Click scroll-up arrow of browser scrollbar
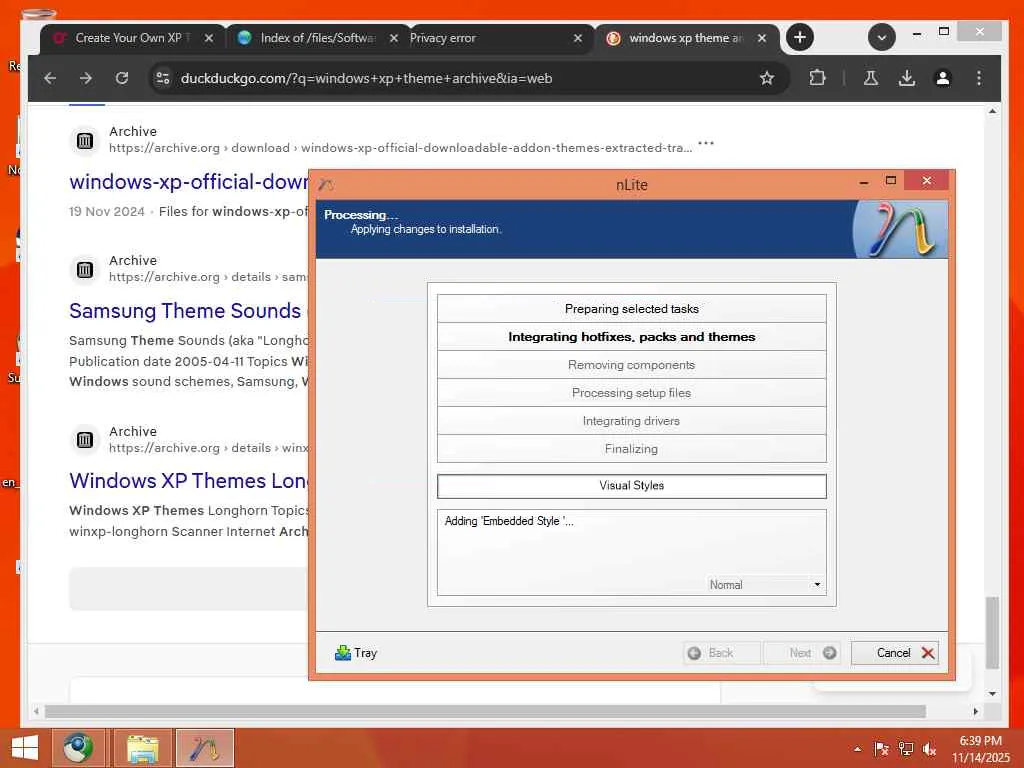The width and height of the screenshot is (1024, 768). coord(992,112)
